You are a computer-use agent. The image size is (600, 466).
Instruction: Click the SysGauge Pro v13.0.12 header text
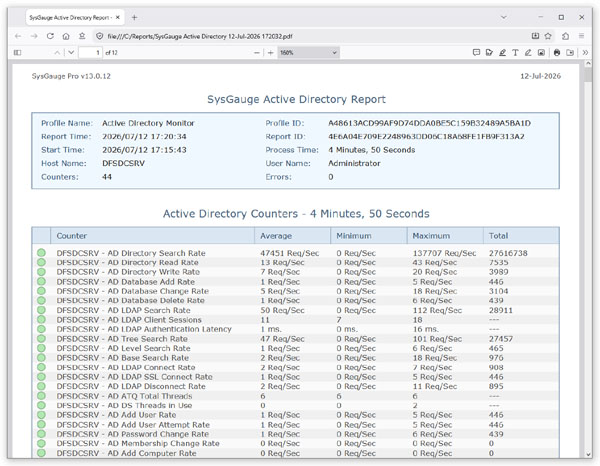(71, 76)
